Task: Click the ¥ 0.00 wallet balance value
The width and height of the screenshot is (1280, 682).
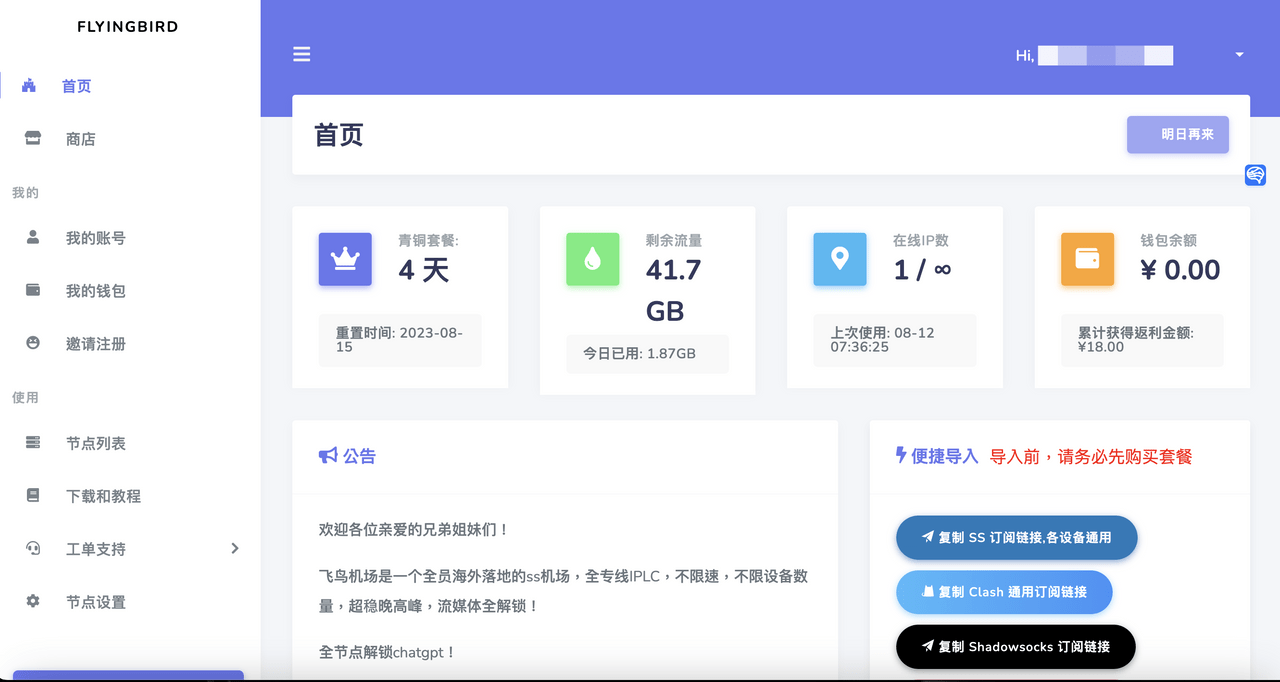Action: point(1180,270)
